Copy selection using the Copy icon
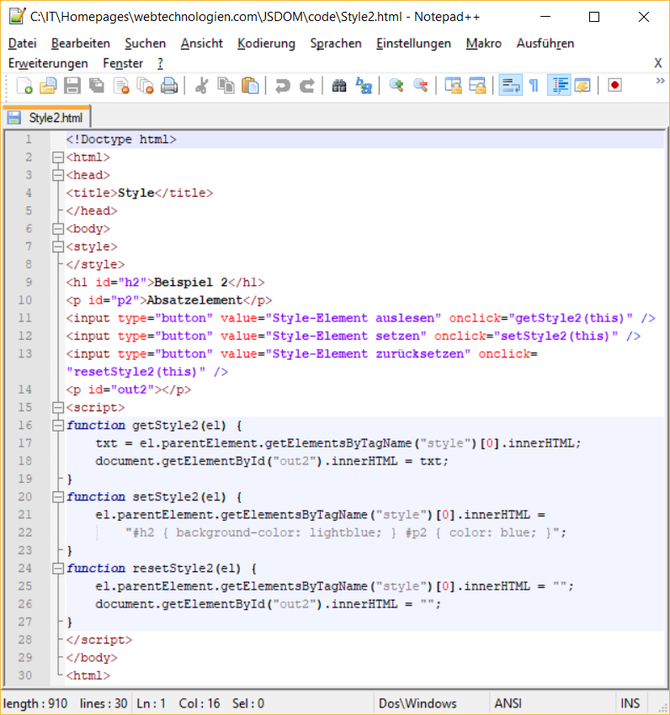 [226, 85]
